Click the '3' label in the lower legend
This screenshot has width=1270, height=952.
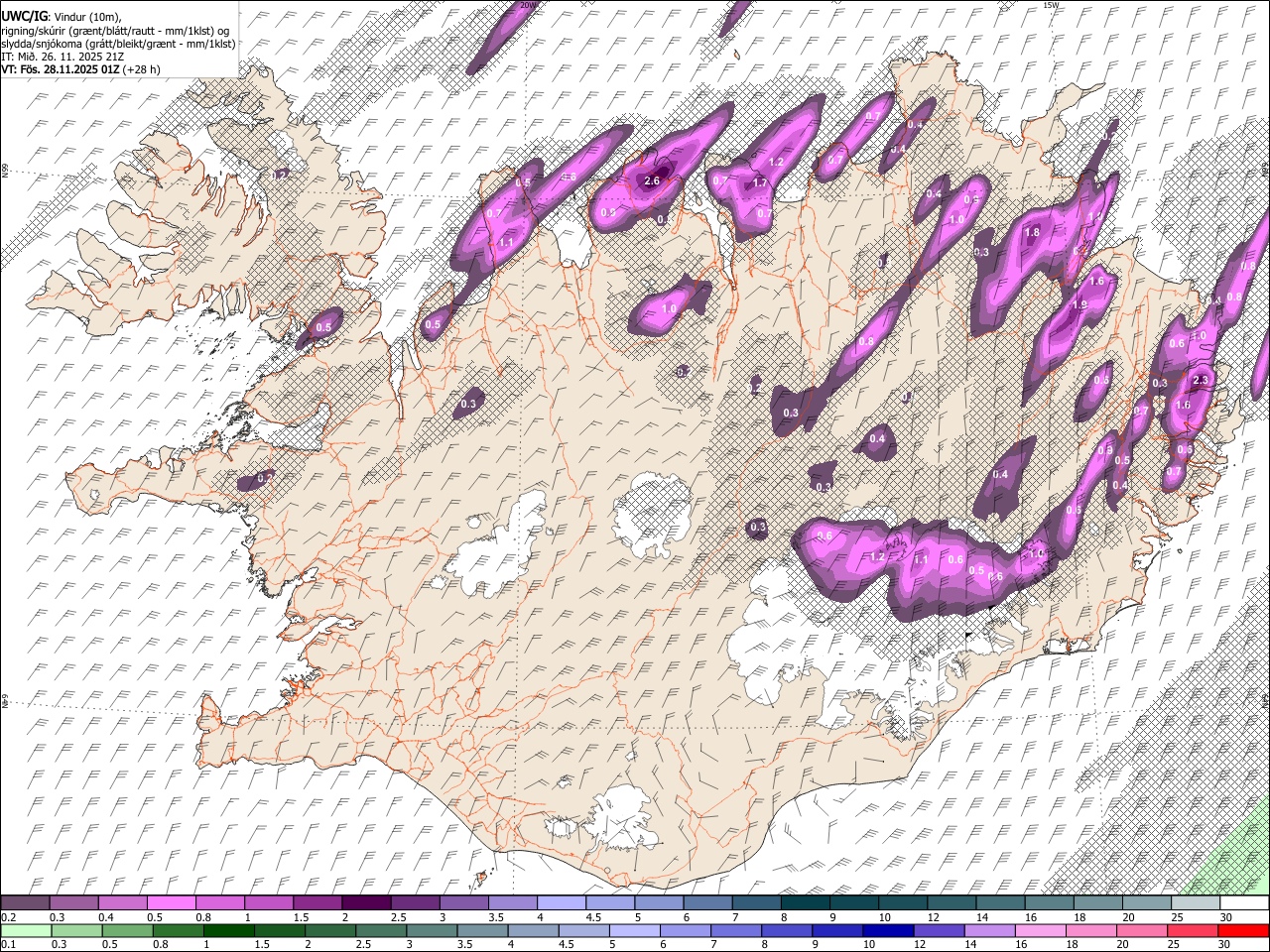coord(410,944)
